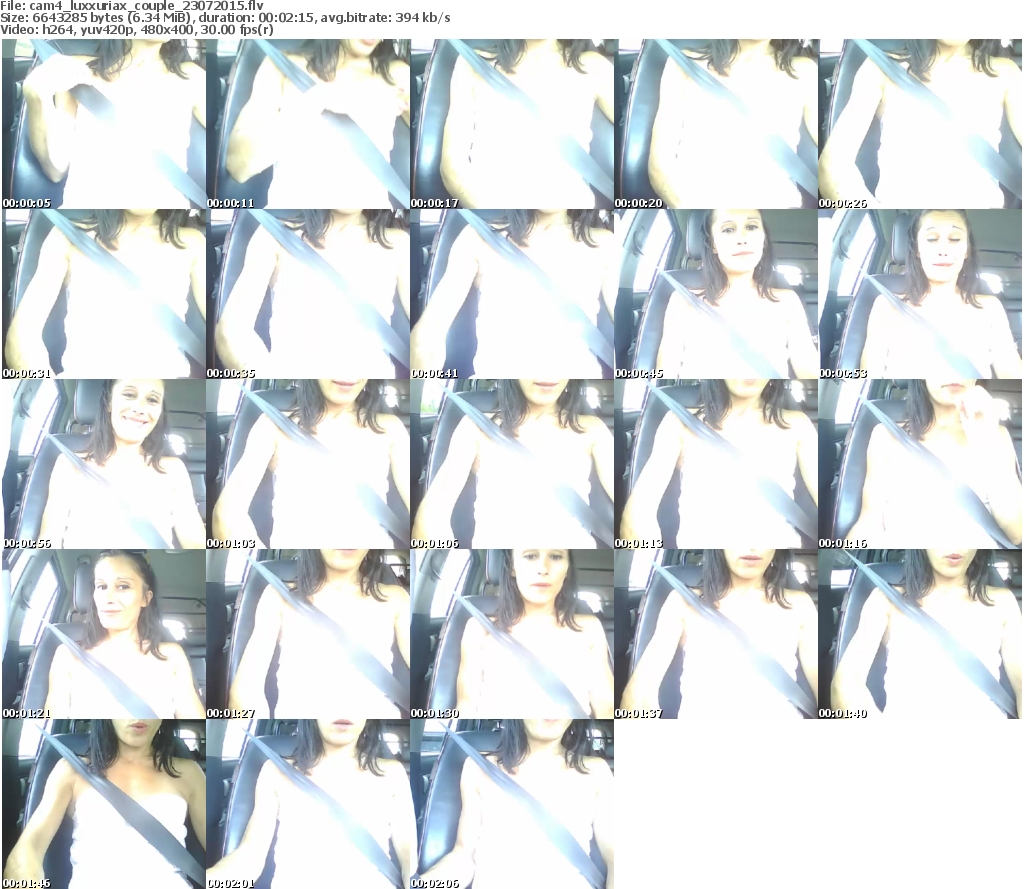
Task: Choose the thumbnail stamped 00:01:21
Action: point(104,634)
